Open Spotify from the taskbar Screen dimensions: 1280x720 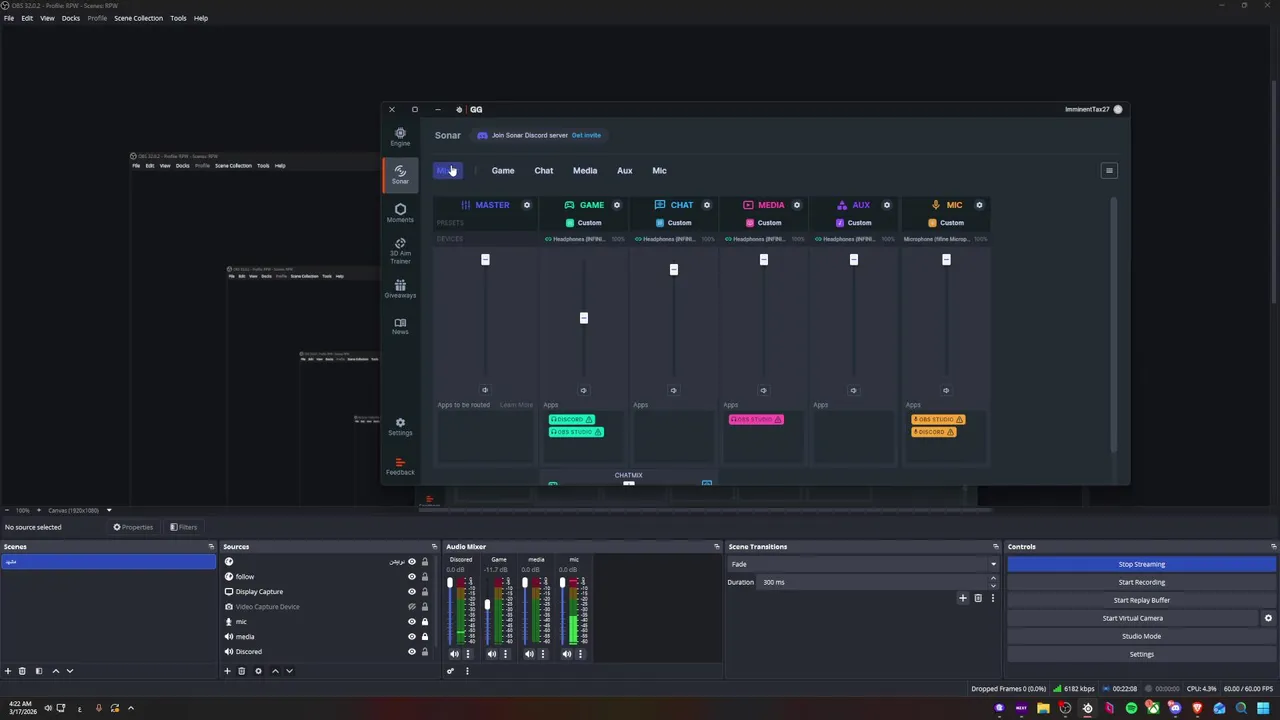1131,708
